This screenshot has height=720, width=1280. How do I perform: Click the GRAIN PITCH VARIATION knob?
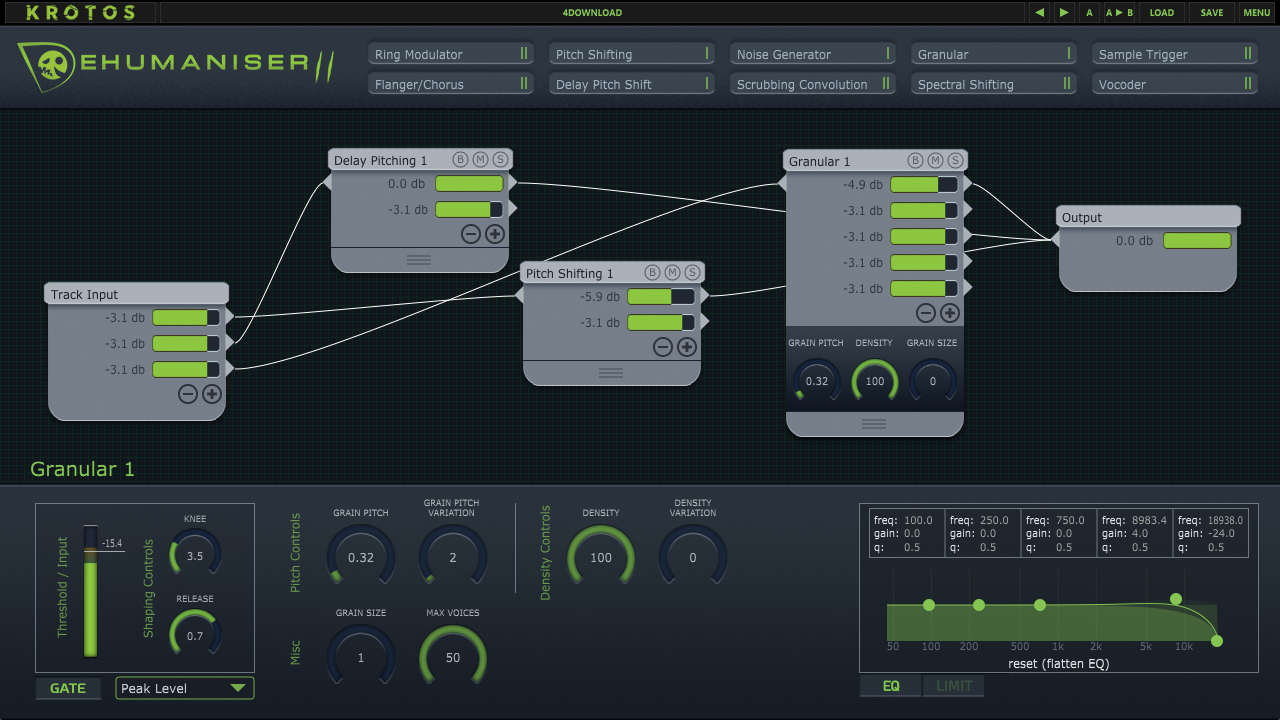[x=453, y=557]
